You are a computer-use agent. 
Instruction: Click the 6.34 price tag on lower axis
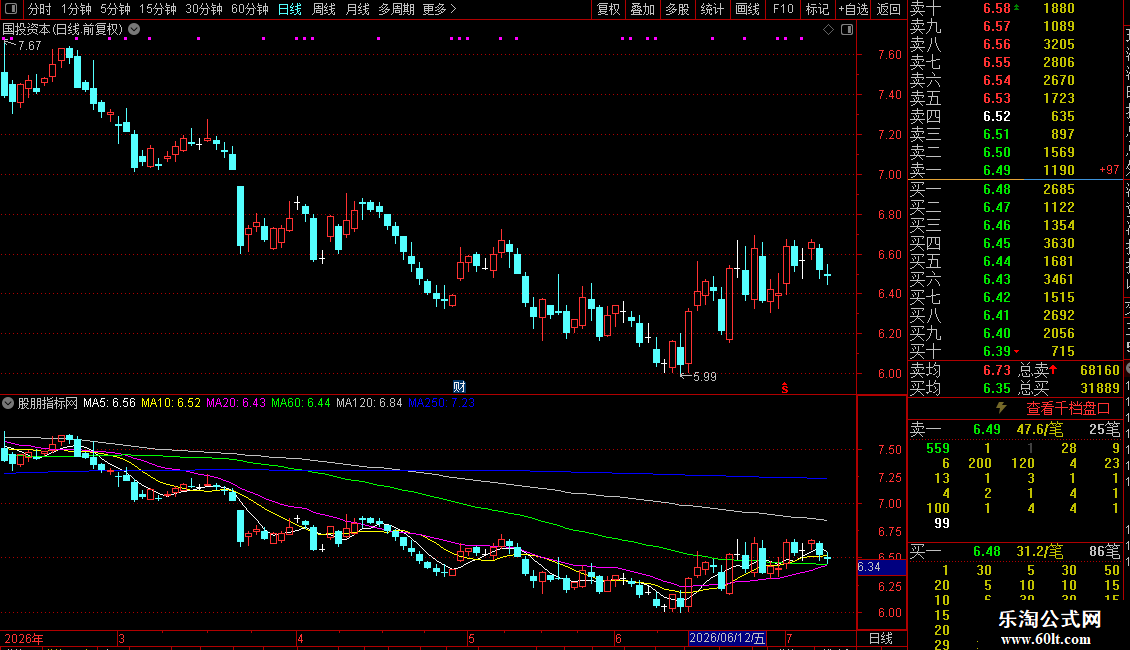tap(880, 567)
